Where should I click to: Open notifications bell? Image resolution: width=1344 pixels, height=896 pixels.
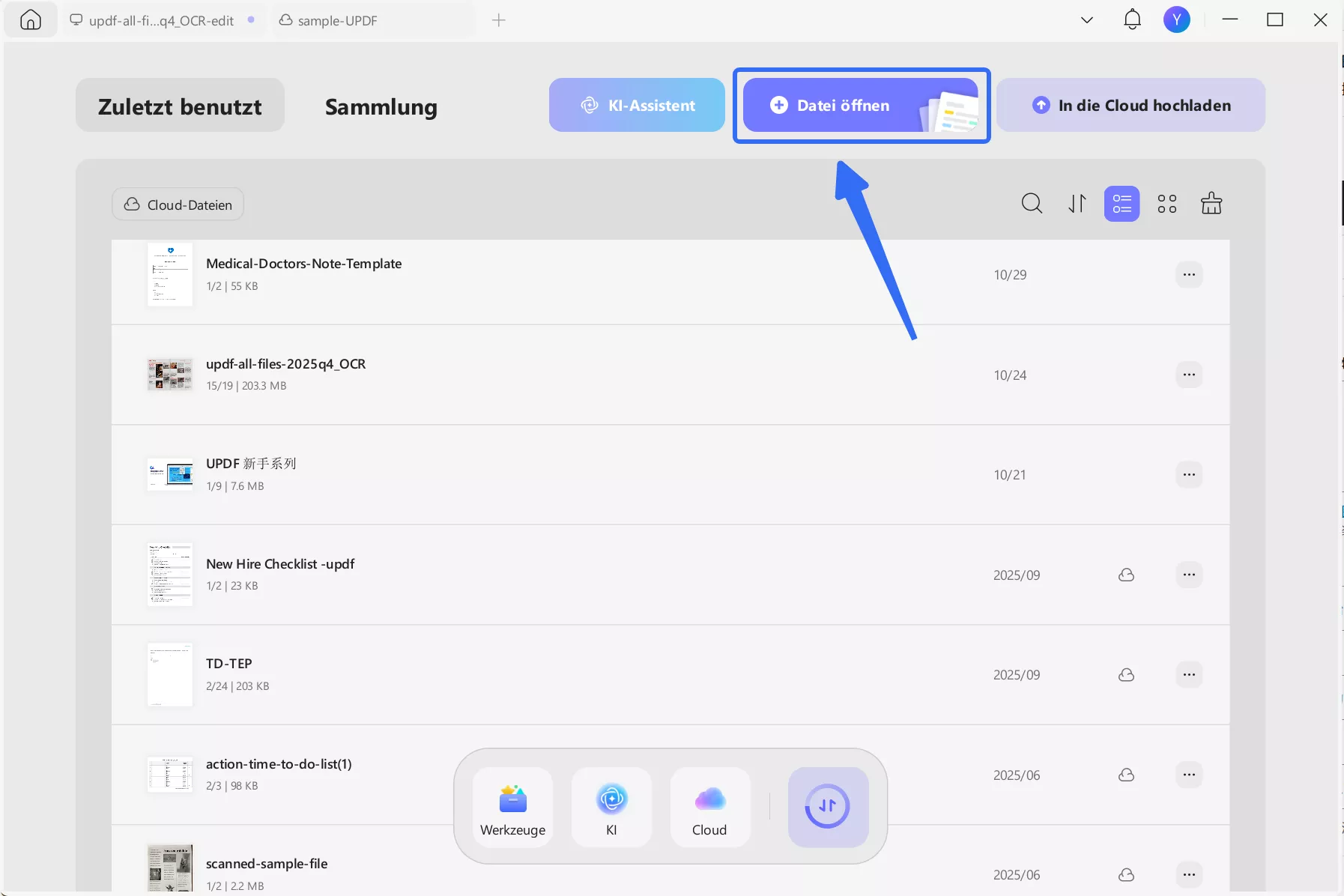coord(1132,20)
